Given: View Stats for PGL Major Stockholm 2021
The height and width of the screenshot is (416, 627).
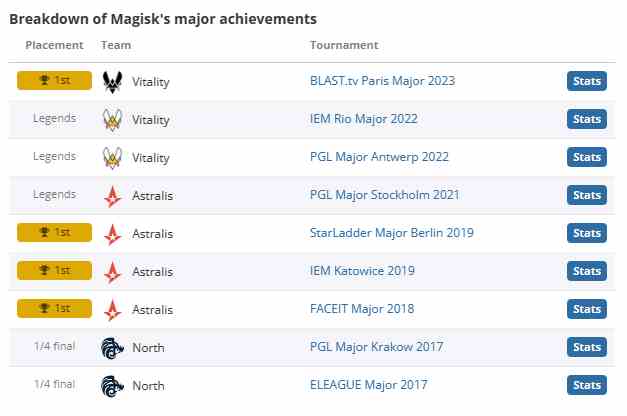Looking at the screenshot, I should click(x=587, y=195).
